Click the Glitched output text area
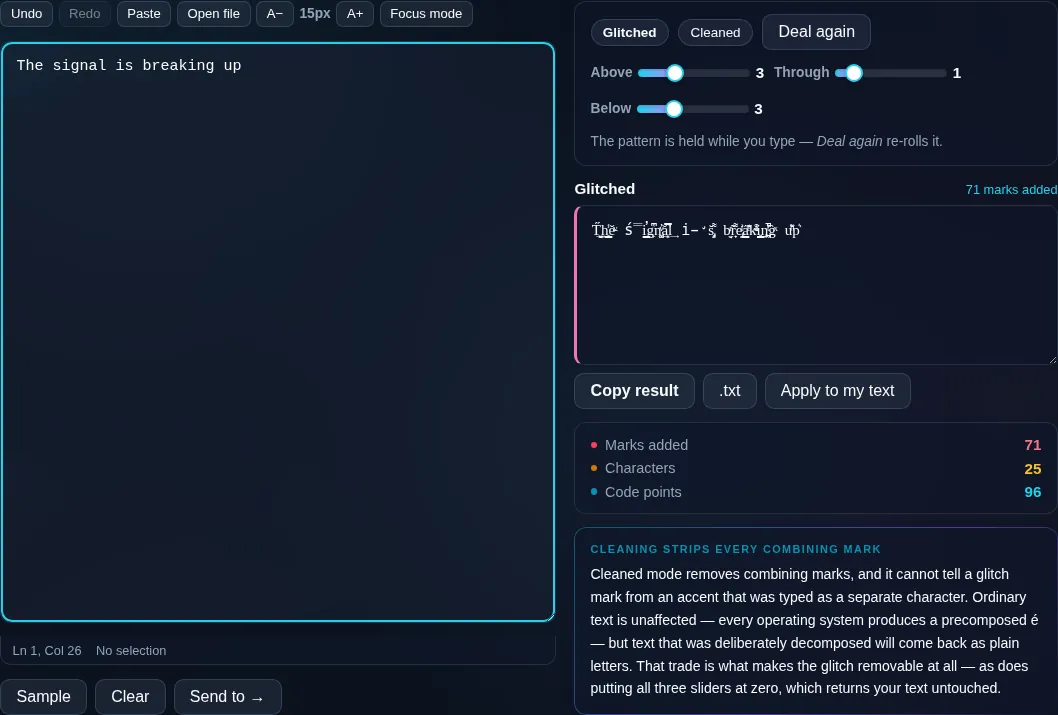The height and width of the screenshot is (715, 1058). coord(816,285)
